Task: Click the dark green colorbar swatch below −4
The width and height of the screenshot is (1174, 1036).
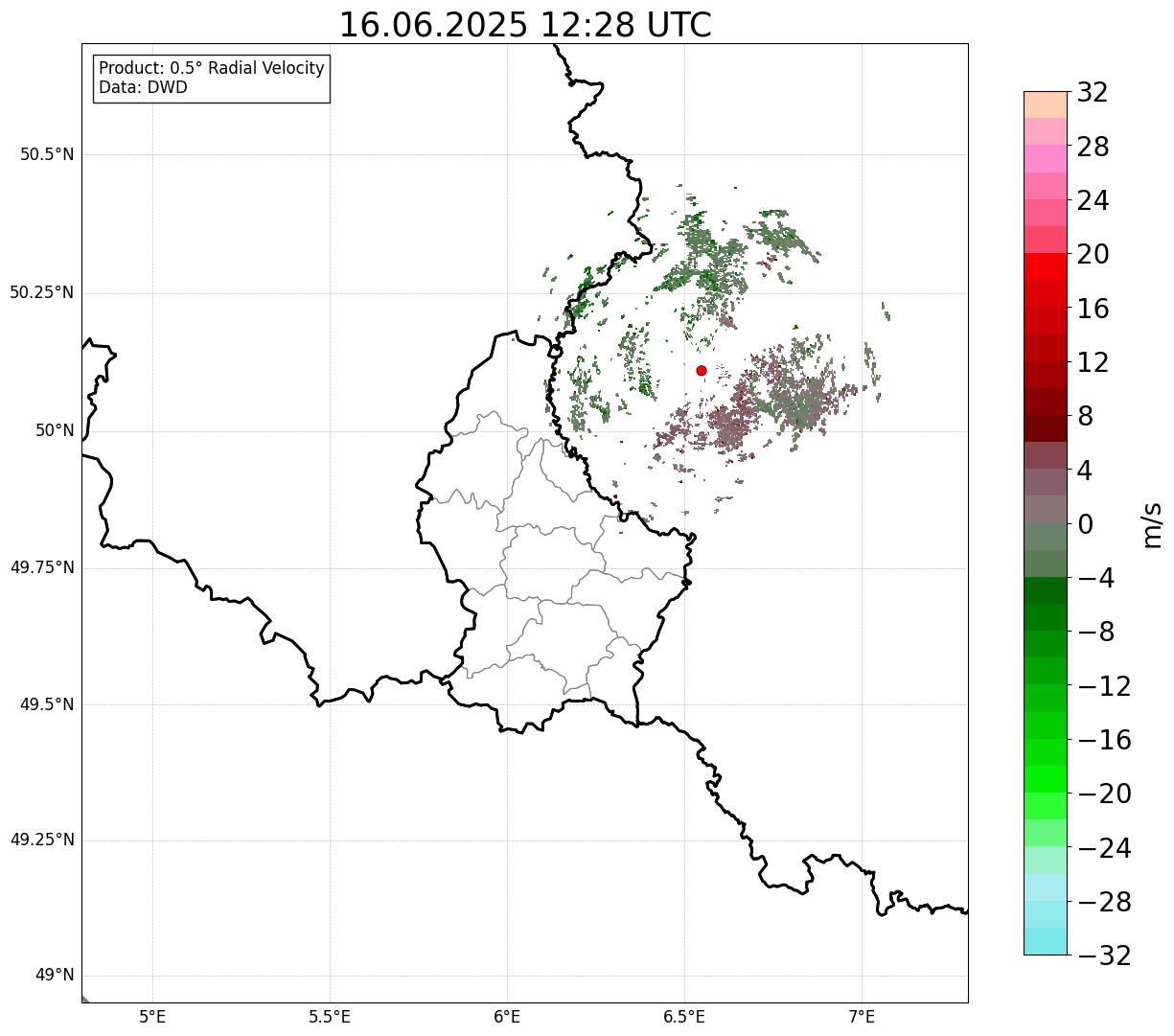Action: [1045, 590]
